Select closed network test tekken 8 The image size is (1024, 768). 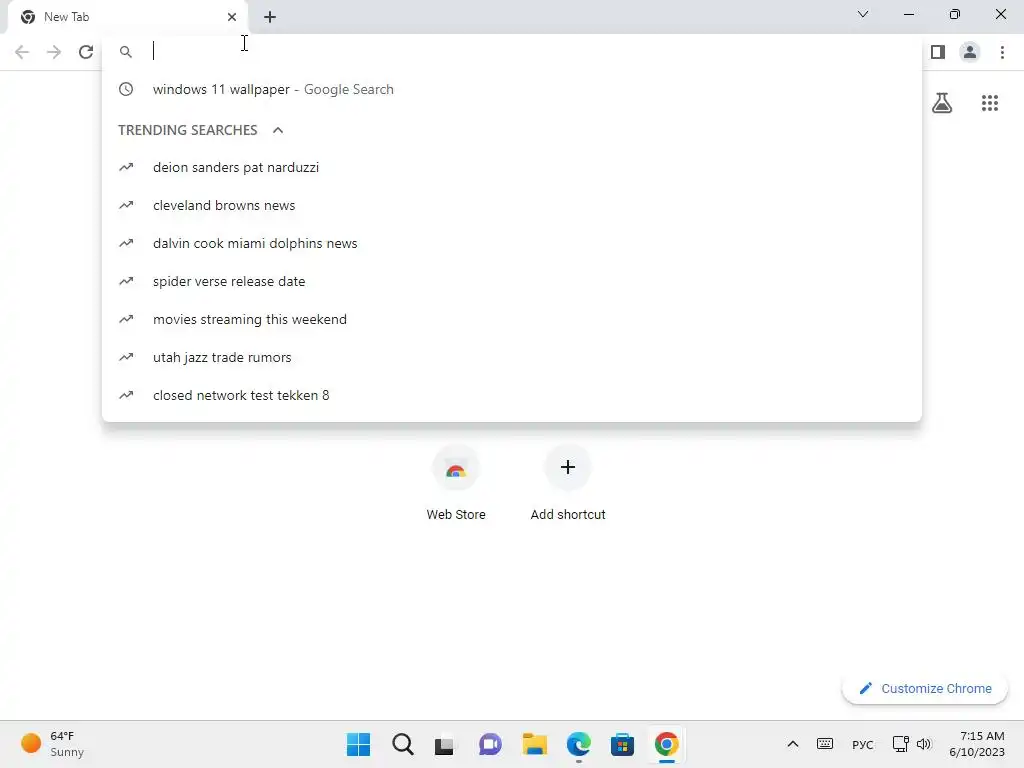512,395
